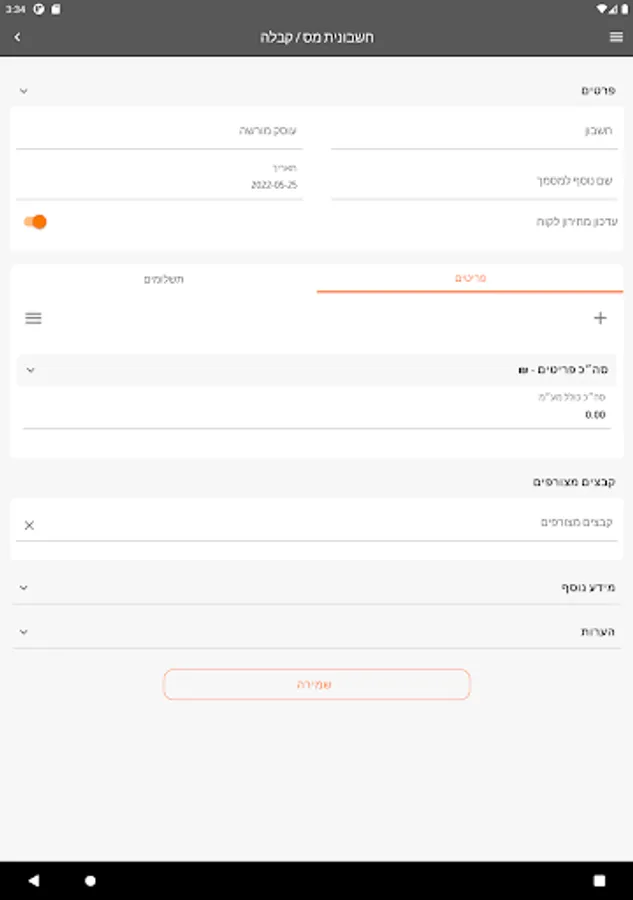Go back using the header back arrow
Image resolution: width=633 pixels, height=900 pixels.
(x=17, y=37)
